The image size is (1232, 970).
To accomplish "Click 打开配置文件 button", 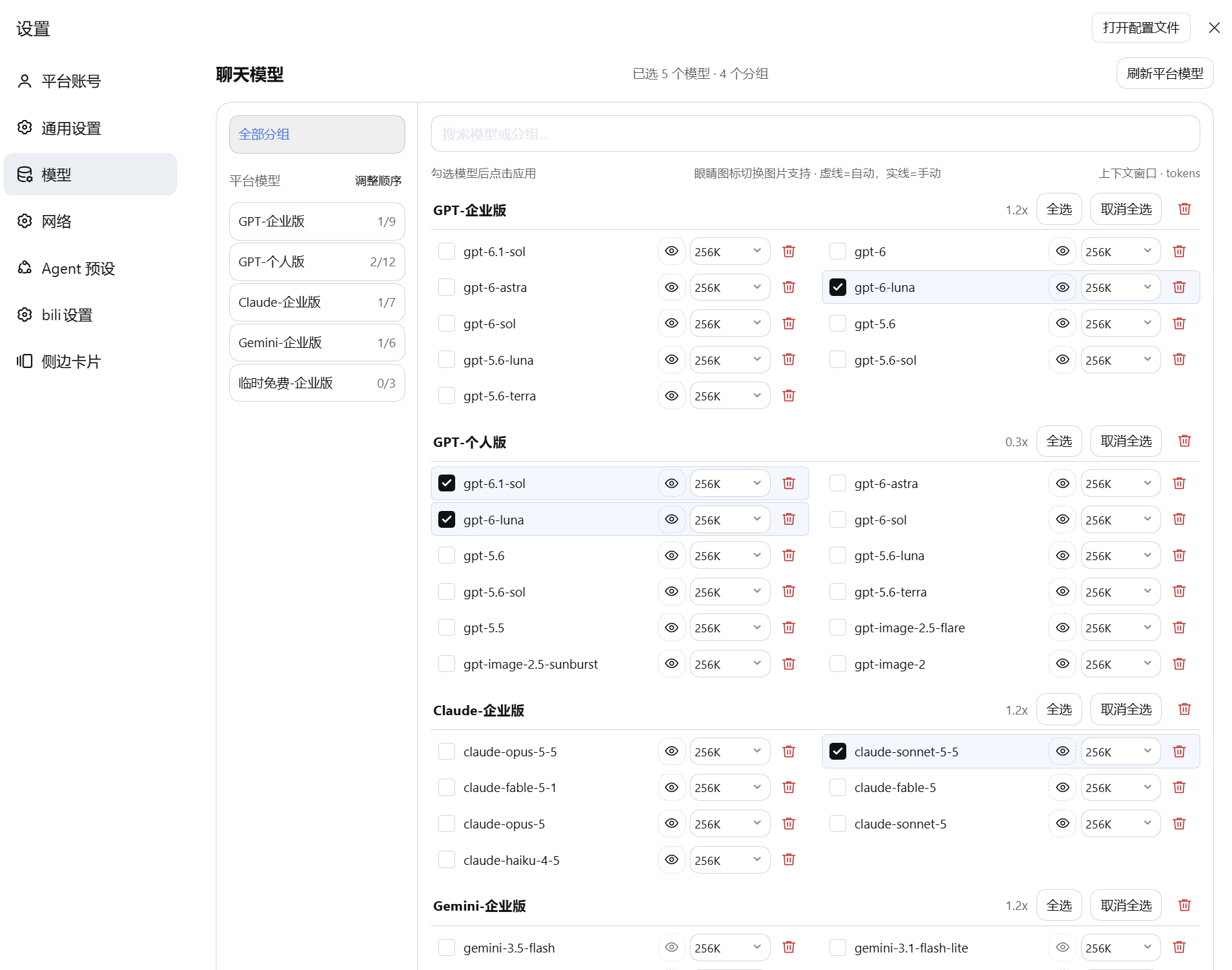I will coord(1141,28).
